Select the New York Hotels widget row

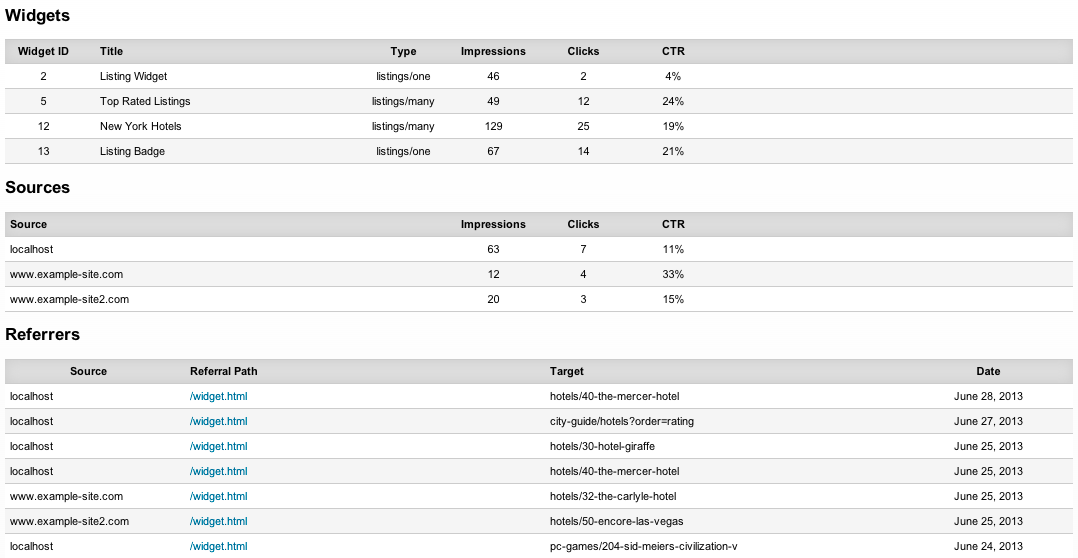coord(140,126)
